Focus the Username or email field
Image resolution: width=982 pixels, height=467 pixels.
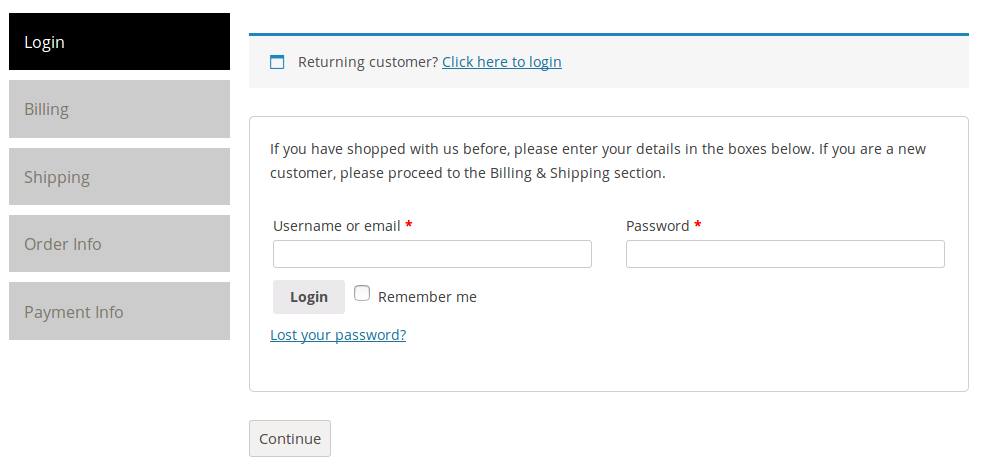(x=432, y=254)
